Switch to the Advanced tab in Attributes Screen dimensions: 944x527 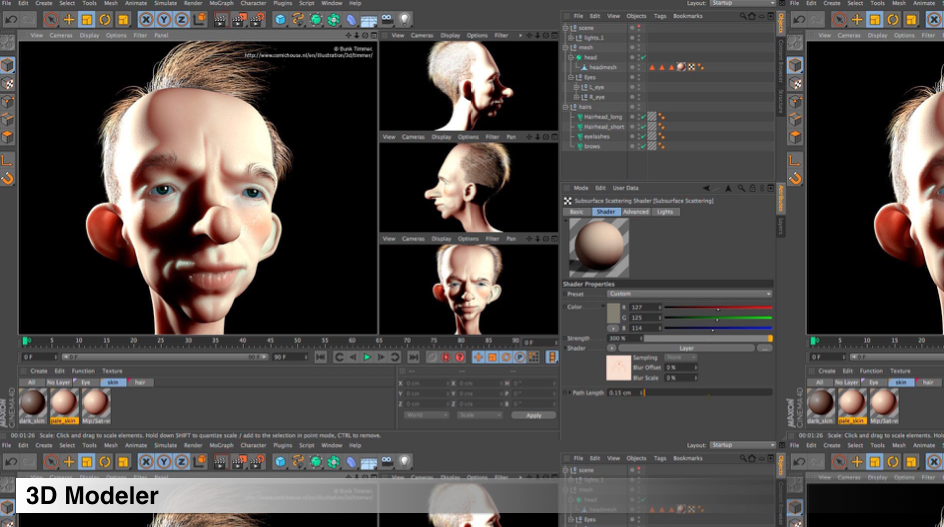pos(636,212)
